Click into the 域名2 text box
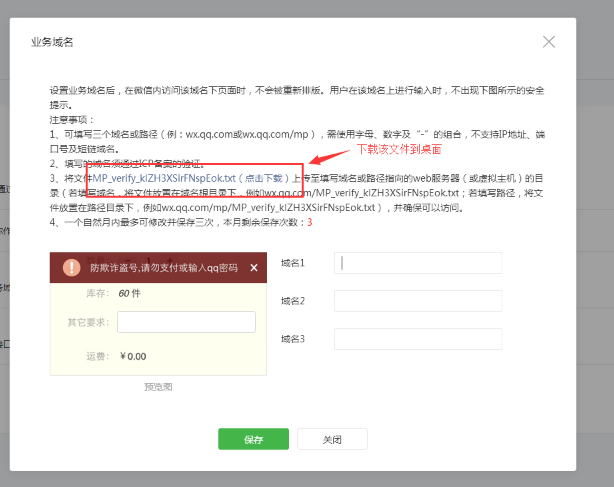614x487 pixels. click(x=417, y=301)
